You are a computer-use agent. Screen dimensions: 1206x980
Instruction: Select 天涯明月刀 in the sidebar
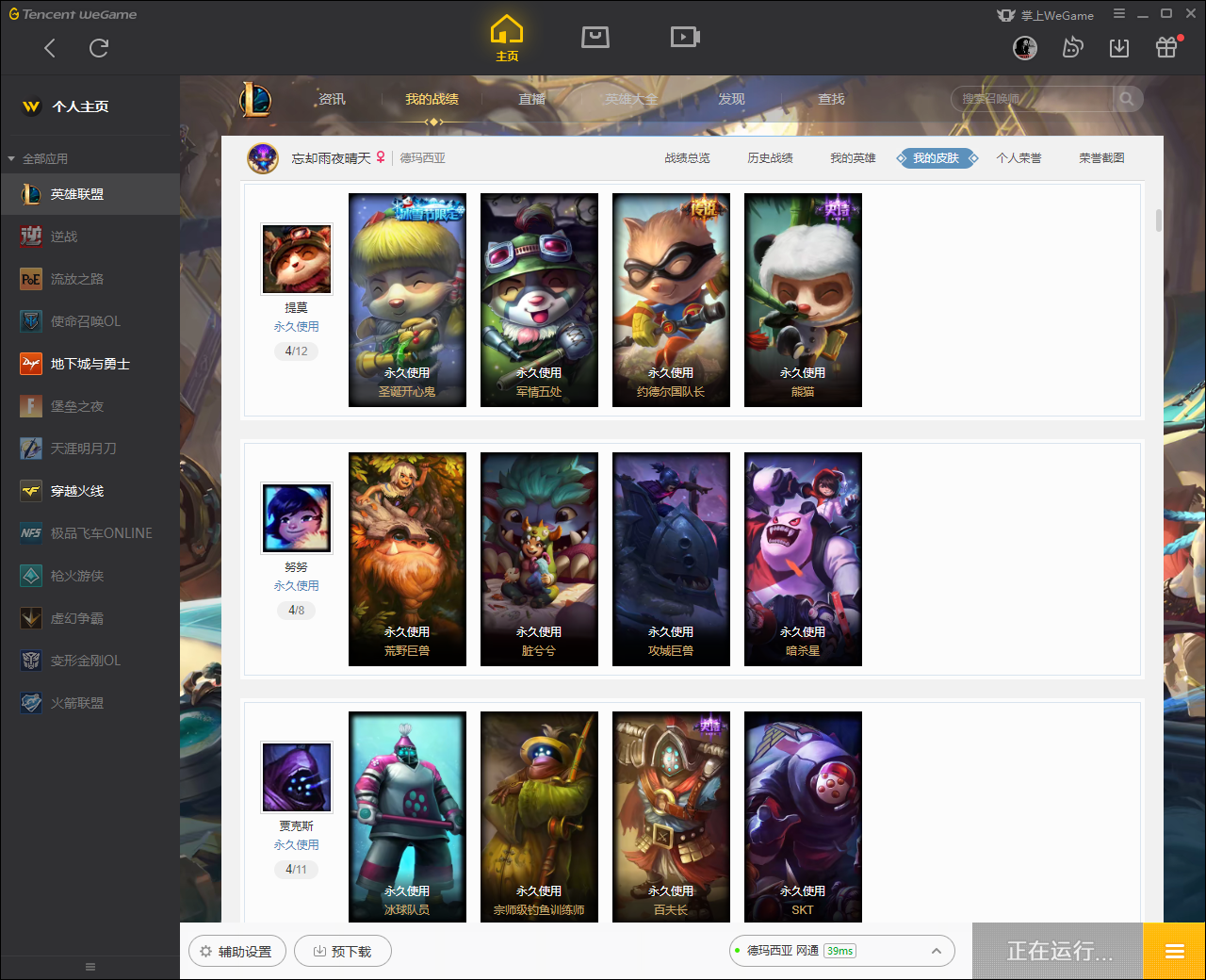90,449
